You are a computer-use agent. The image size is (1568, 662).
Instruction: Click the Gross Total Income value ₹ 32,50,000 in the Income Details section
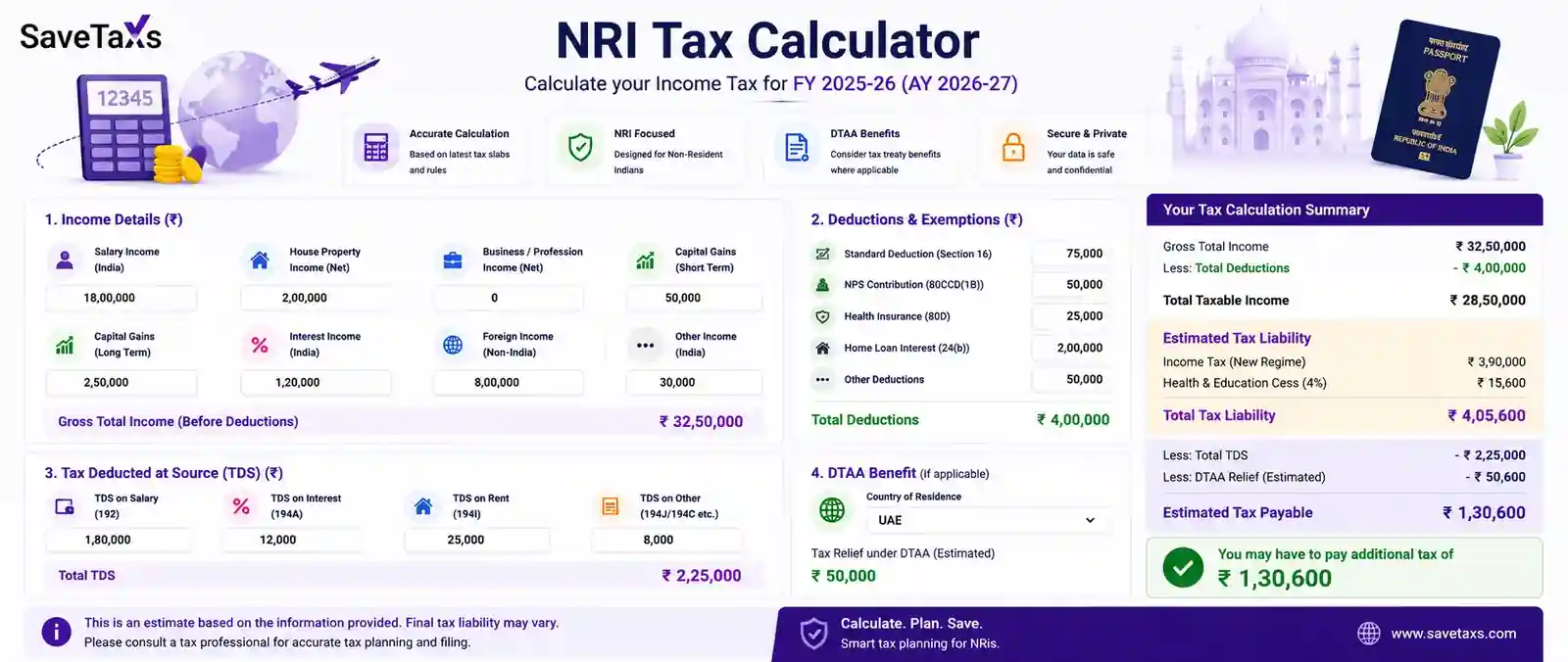point(701,422)
